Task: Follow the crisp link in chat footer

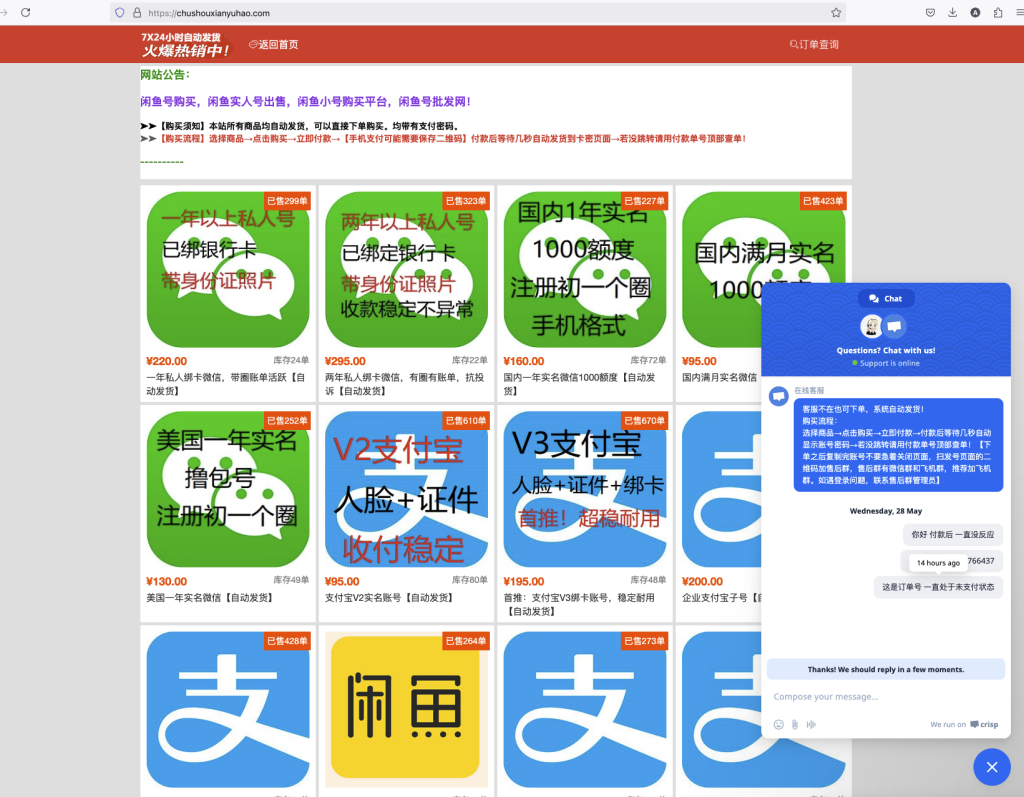Action: 984,724
